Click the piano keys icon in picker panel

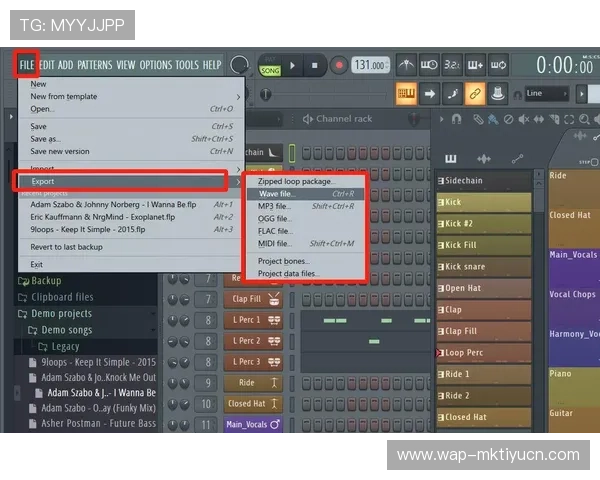[x=451, y=159]
